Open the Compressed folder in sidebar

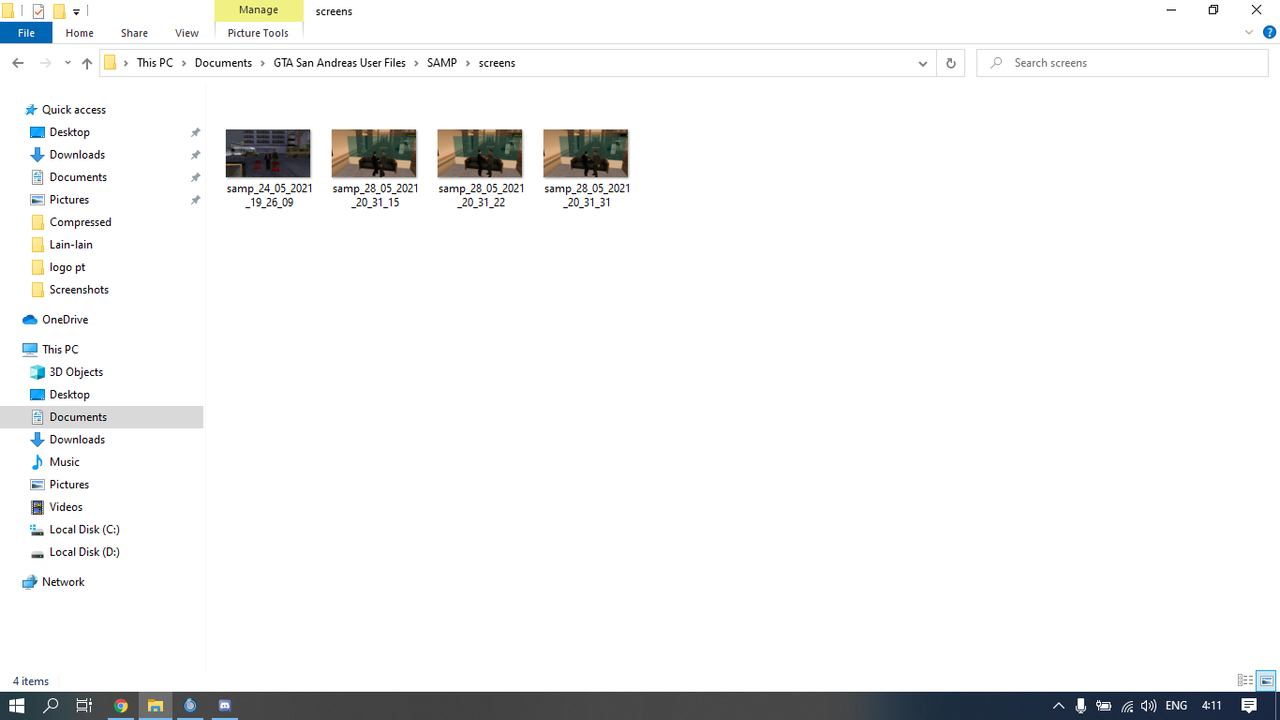(x=80, y=222)
